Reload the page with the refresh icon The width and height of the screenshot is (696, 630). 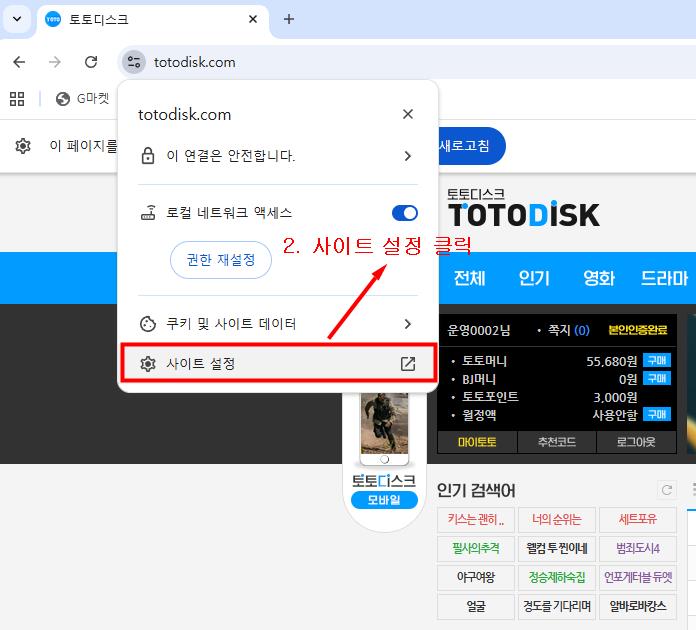tap(91, 62)
